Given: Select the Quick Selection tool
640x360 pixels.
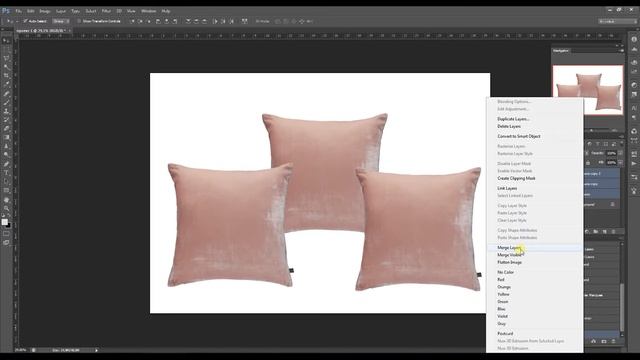Looking at the screenshot, I should (6, 67).
